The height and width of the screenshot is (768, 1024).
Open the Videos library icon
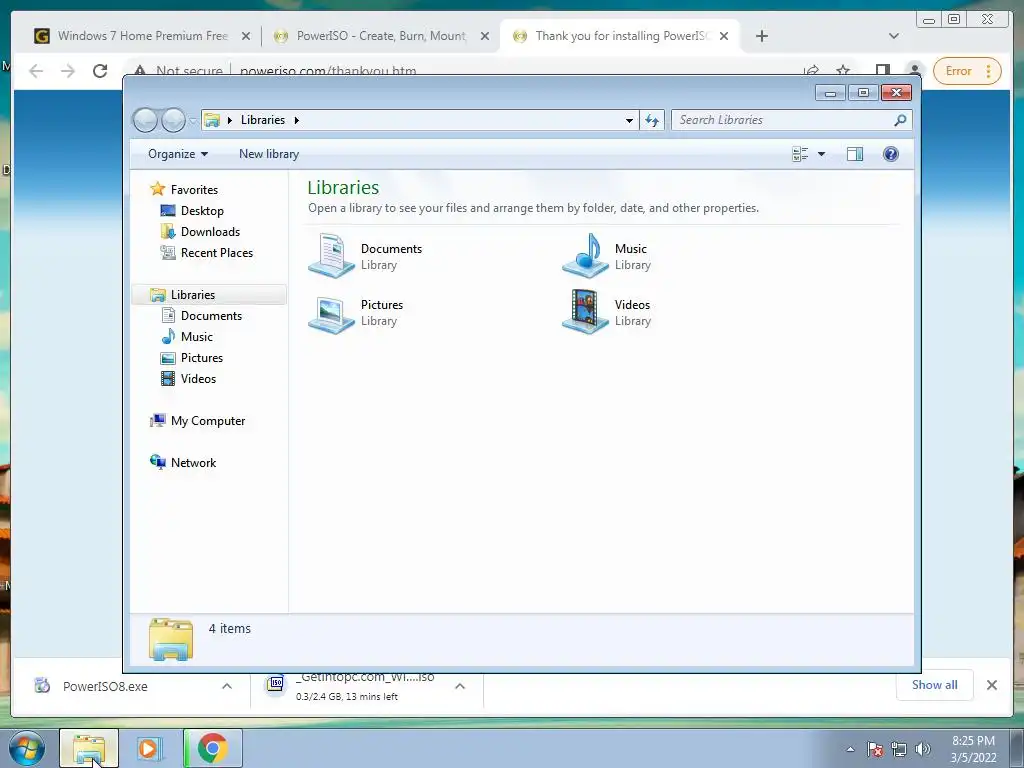click(585, 312)
